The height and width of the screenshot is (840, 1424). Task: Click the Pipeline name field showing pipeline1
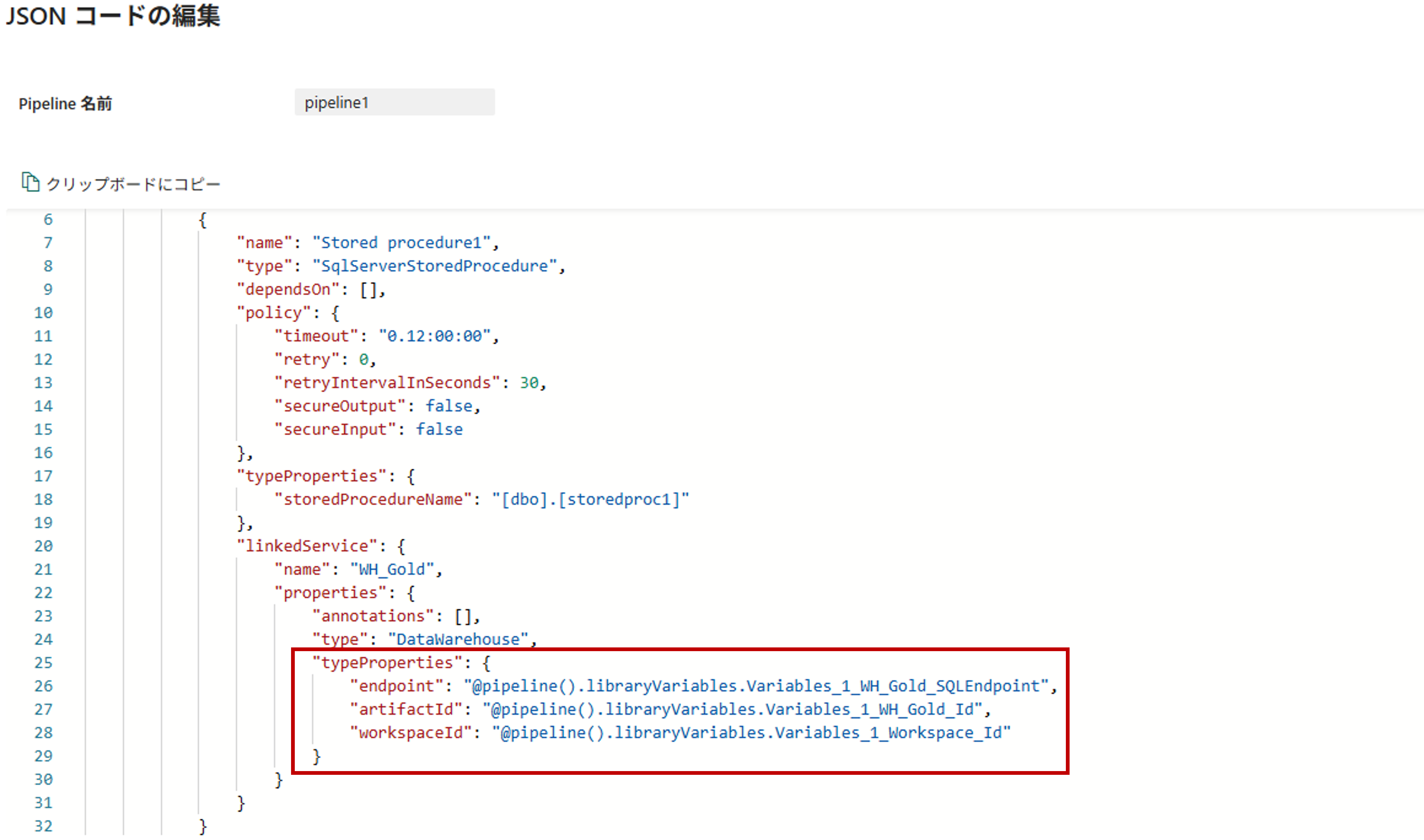click(x=394, y=102)
